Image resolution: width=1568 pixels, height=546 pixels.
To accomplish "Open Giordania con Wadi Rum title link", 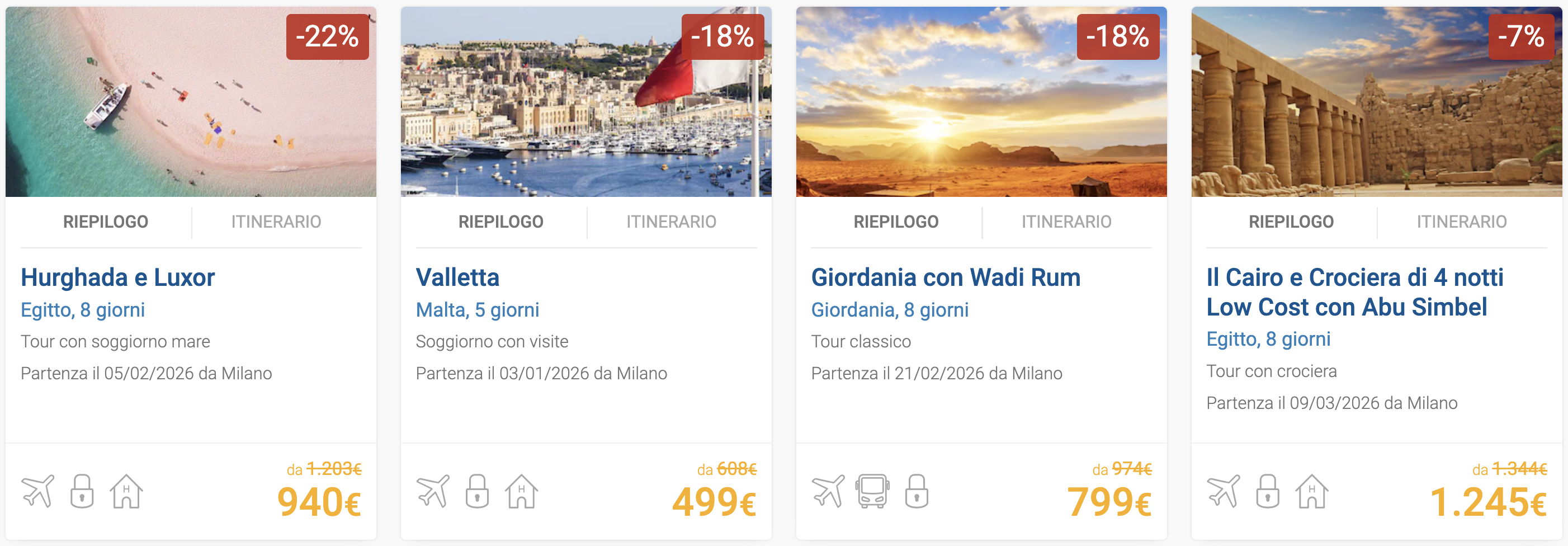I will tap(945, 277).
